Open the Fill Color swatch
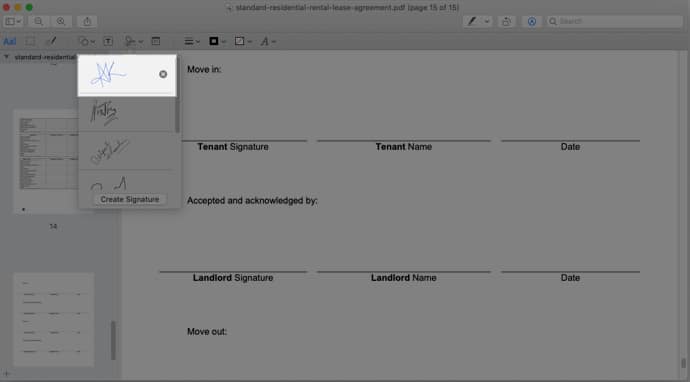 pos(243,41)
